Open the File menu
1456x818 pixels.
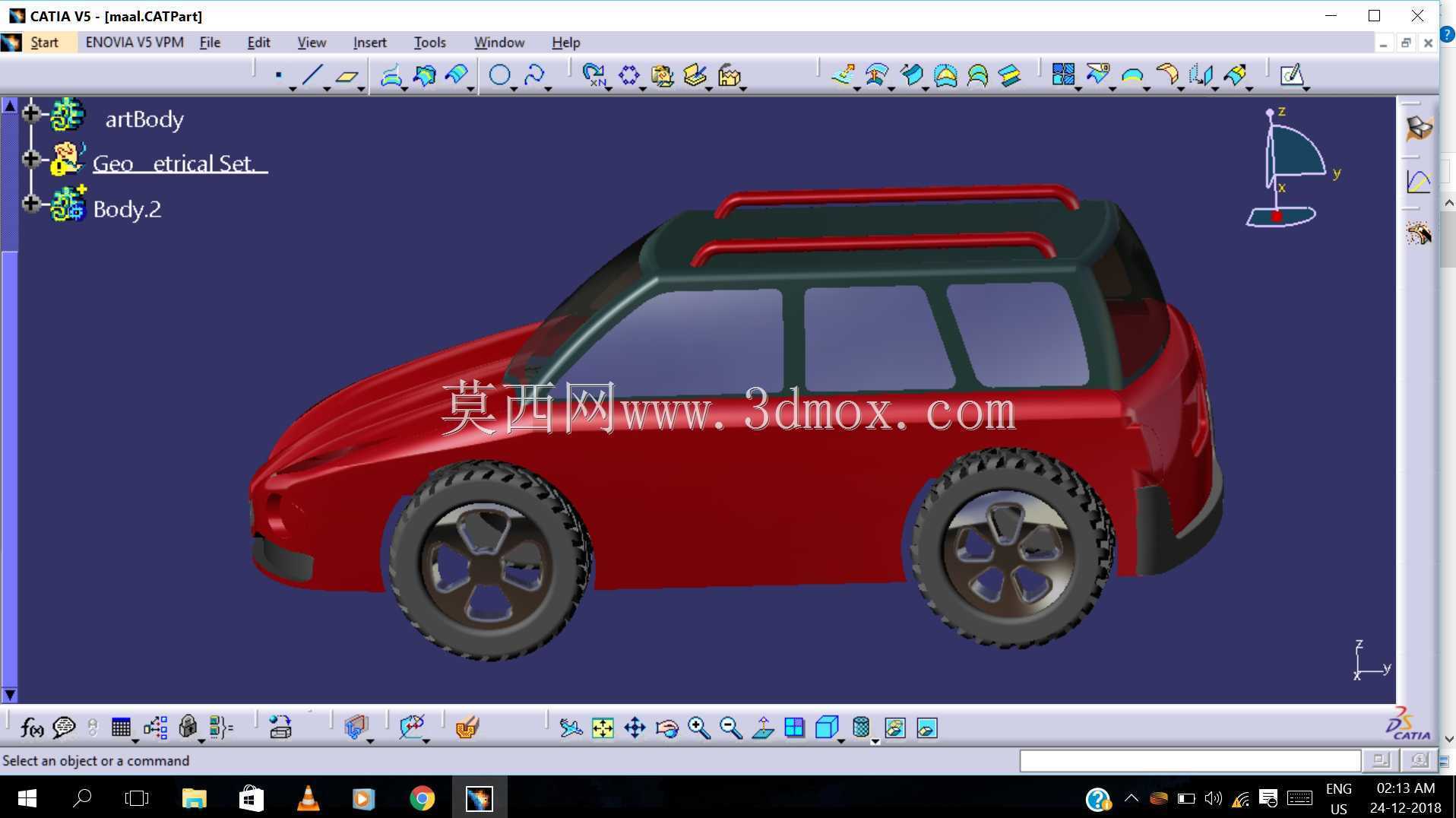point(210,43)
